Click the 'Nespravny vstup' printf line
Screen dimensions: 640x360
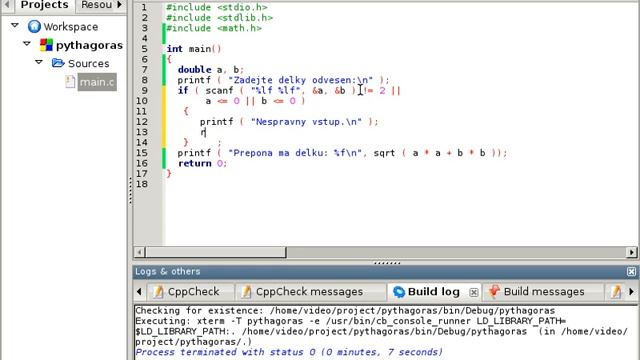pos(289,122)
